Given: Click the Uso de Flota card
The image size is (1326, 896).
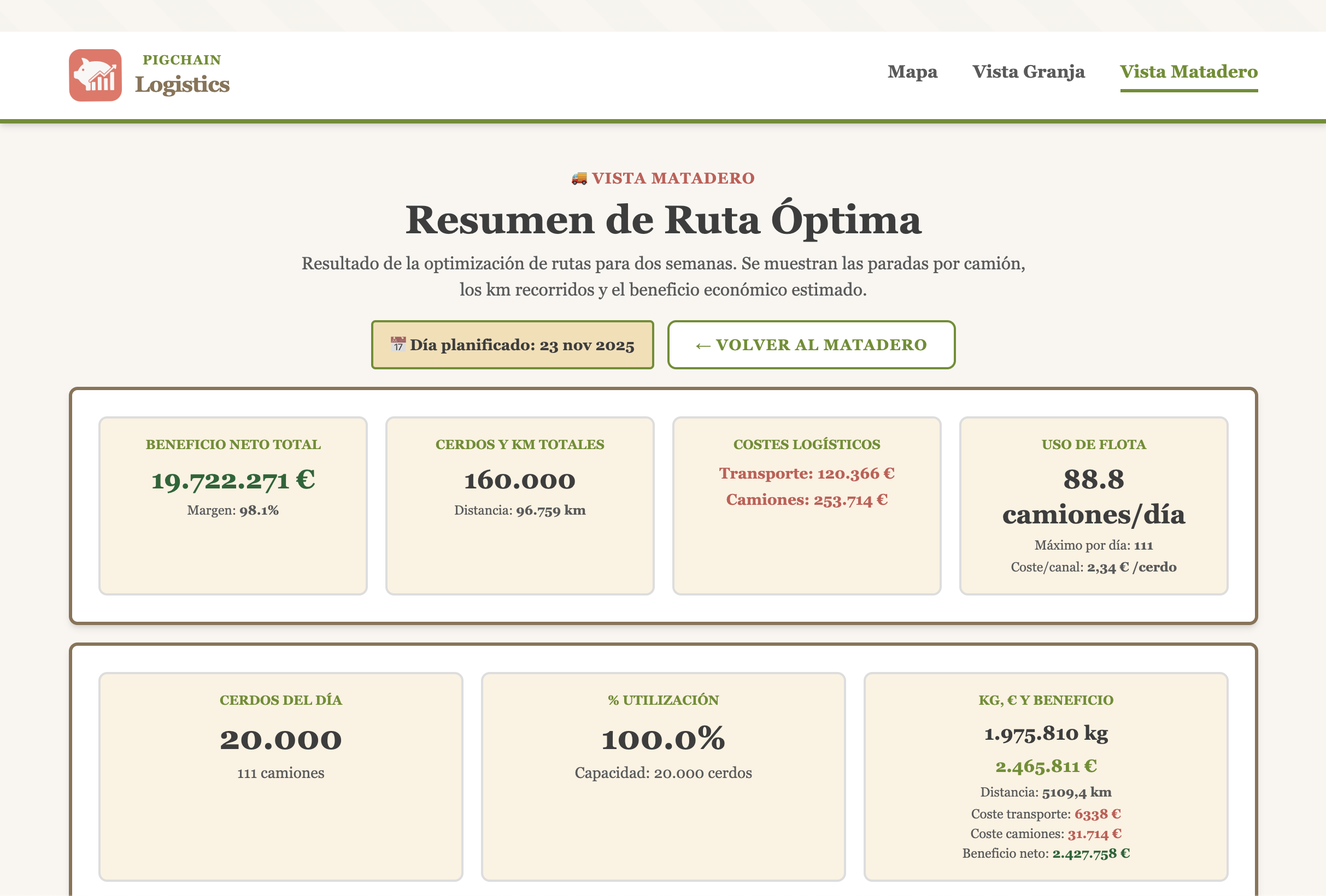Looking at the screenshot, I should pos(1093,505).
